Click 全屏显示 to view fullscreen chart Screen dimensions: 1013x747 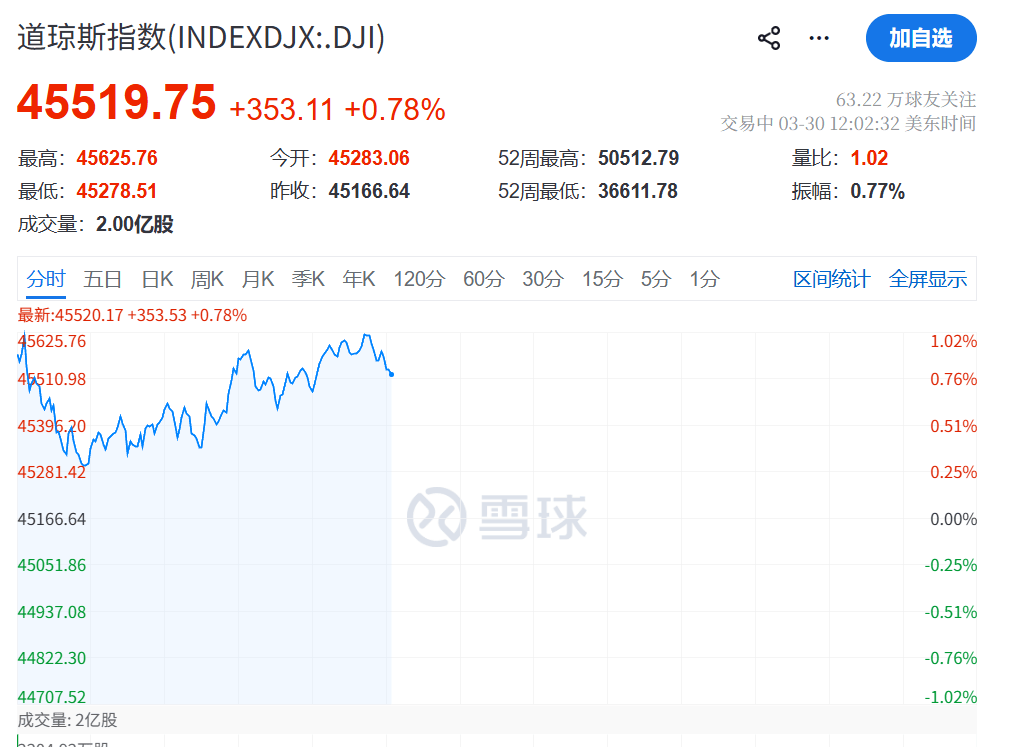pos(927,280)
